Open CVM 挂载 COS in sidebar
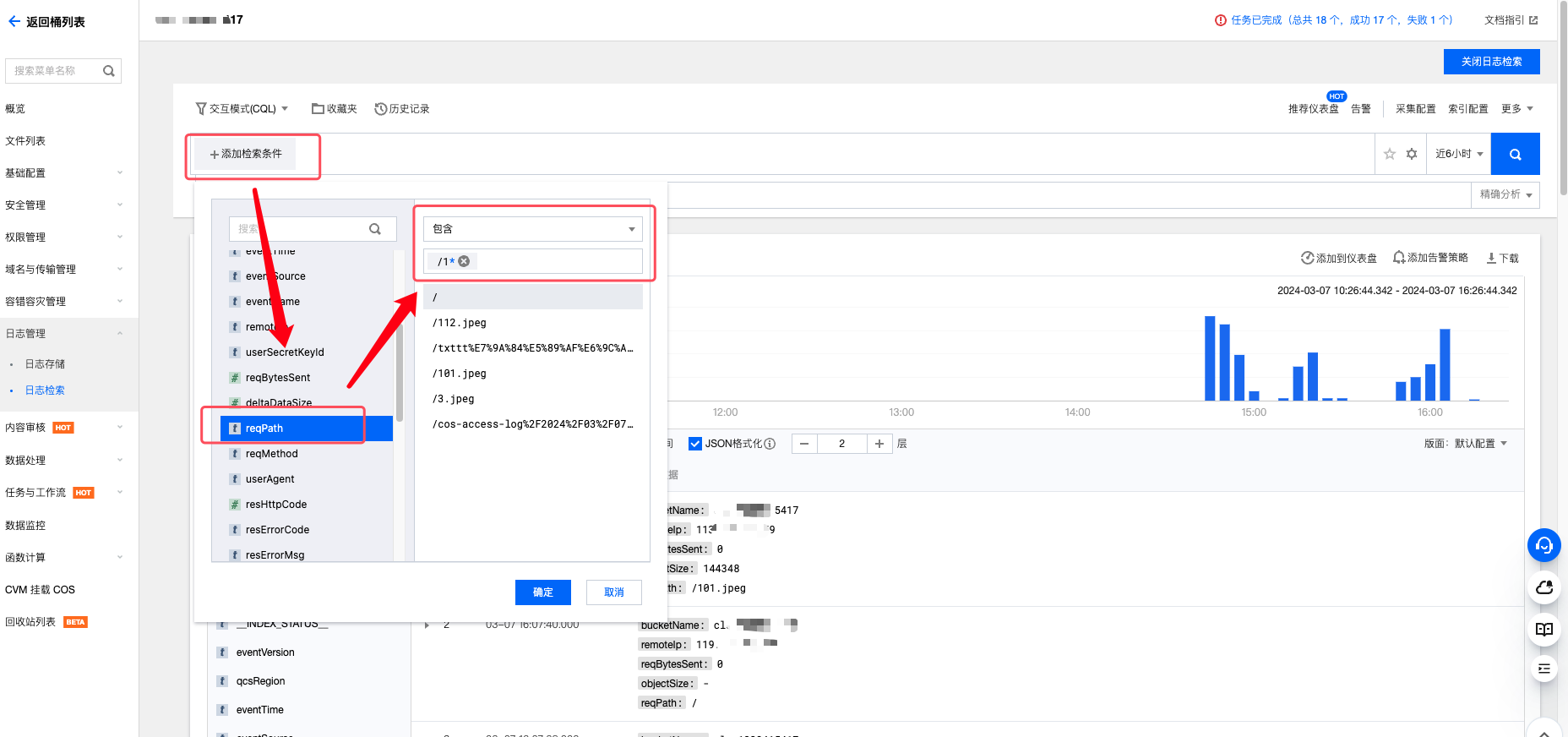 (40, 590)
